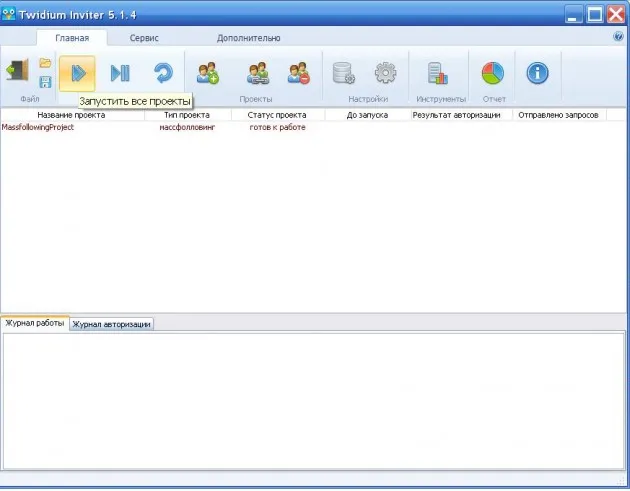The image size is (630, 491).
Task: Click the До запуска column header
Action: click(367, 115)
